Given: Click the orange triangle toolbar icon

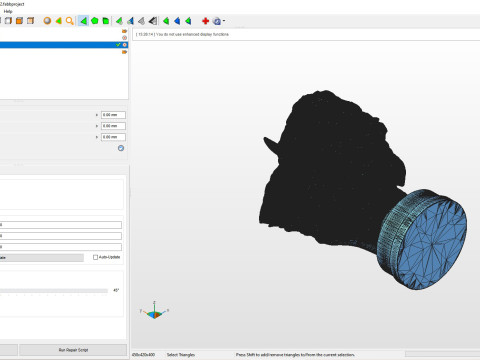Looking at the screenshot, I should click(x=58, y=21).
